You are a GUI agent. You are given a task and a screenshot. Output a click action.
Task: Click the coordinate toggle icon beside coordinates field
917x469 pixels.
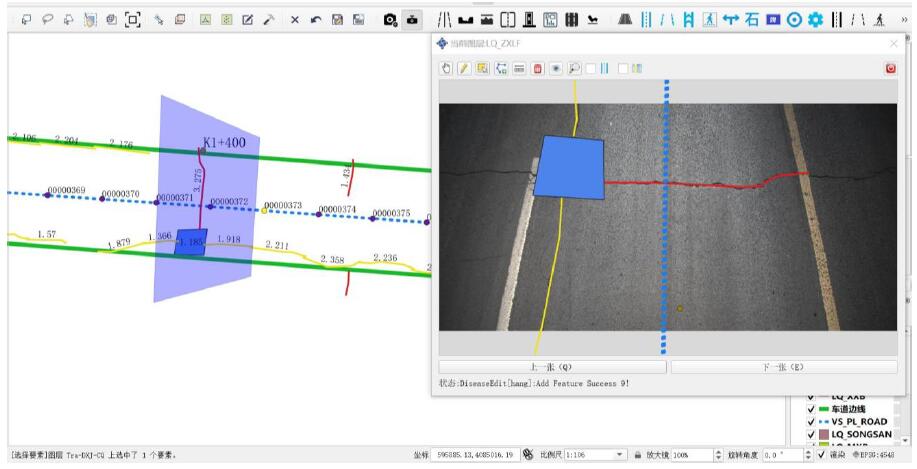click(x=528, y=454)
